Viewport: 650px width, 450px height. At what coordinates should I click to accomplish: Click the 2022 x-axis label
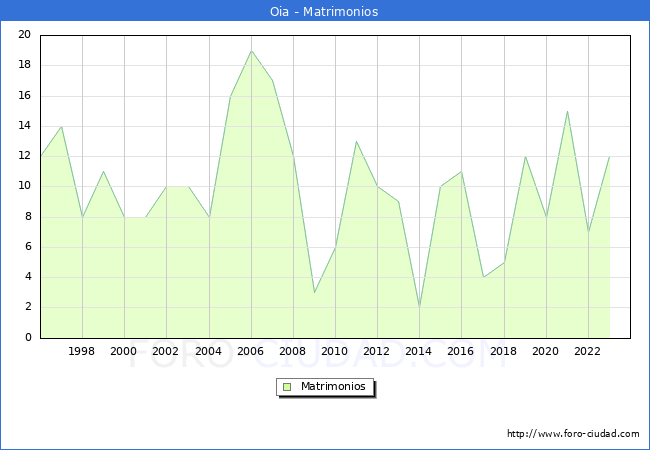pyautogui.click(x=588, y=352)
